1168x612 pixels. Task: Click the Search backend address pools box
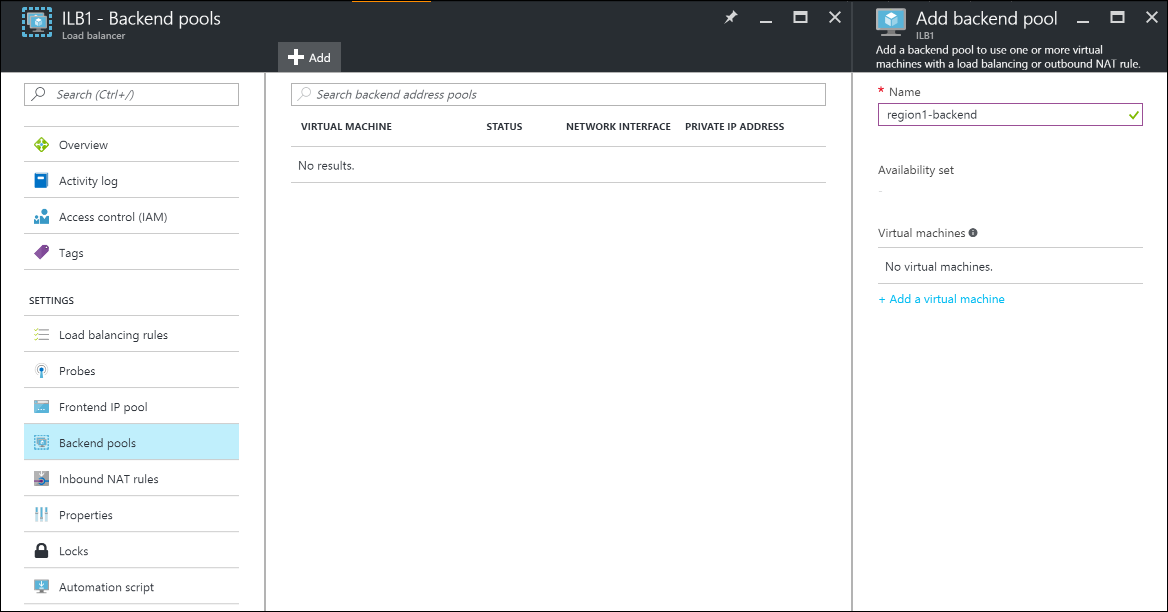coord(558,94)
